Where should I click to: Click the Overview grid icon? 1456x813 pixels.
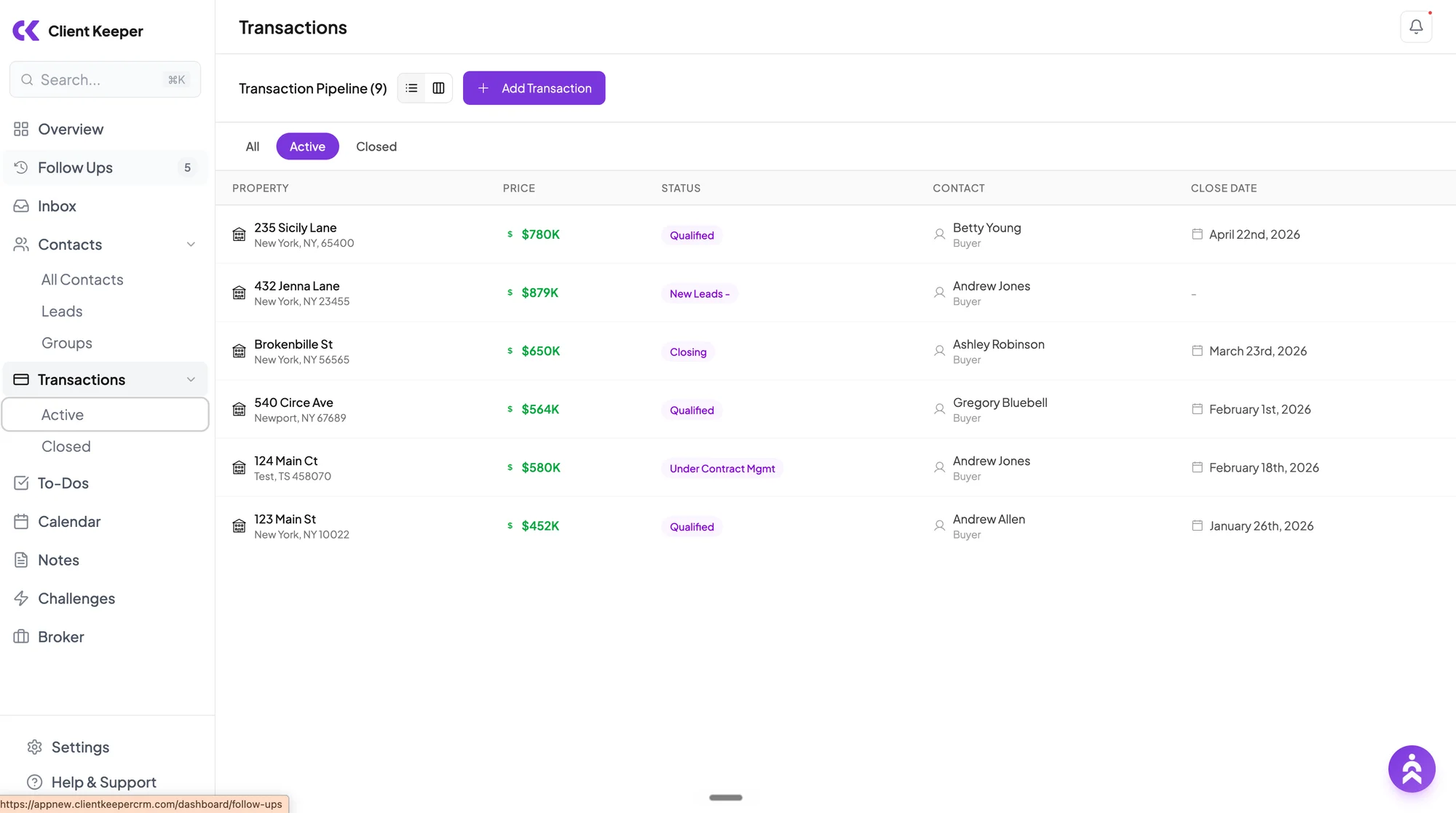point(21,129)
